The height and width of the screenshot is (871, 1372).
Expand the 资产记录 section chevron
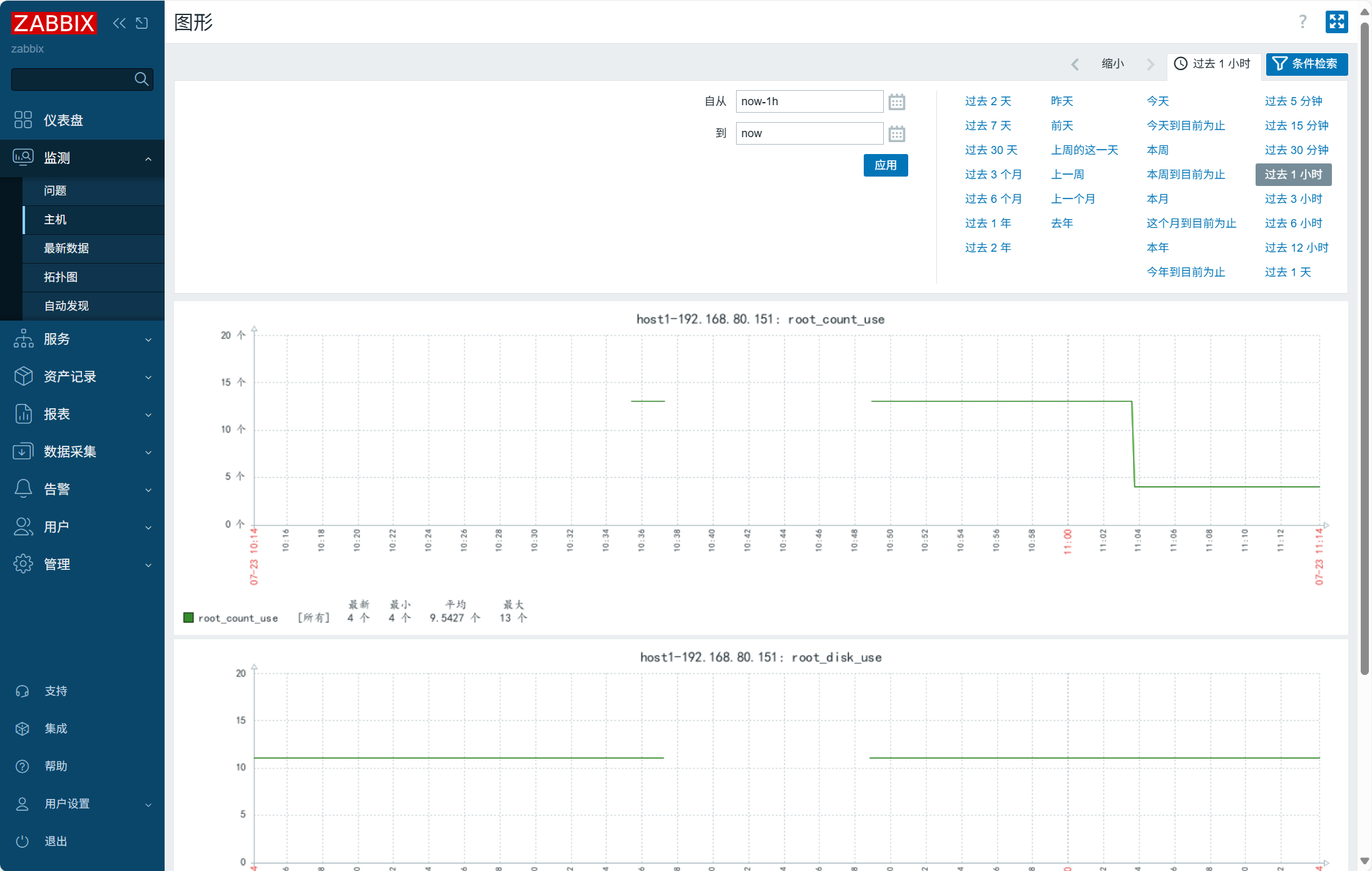click(148, 378)
